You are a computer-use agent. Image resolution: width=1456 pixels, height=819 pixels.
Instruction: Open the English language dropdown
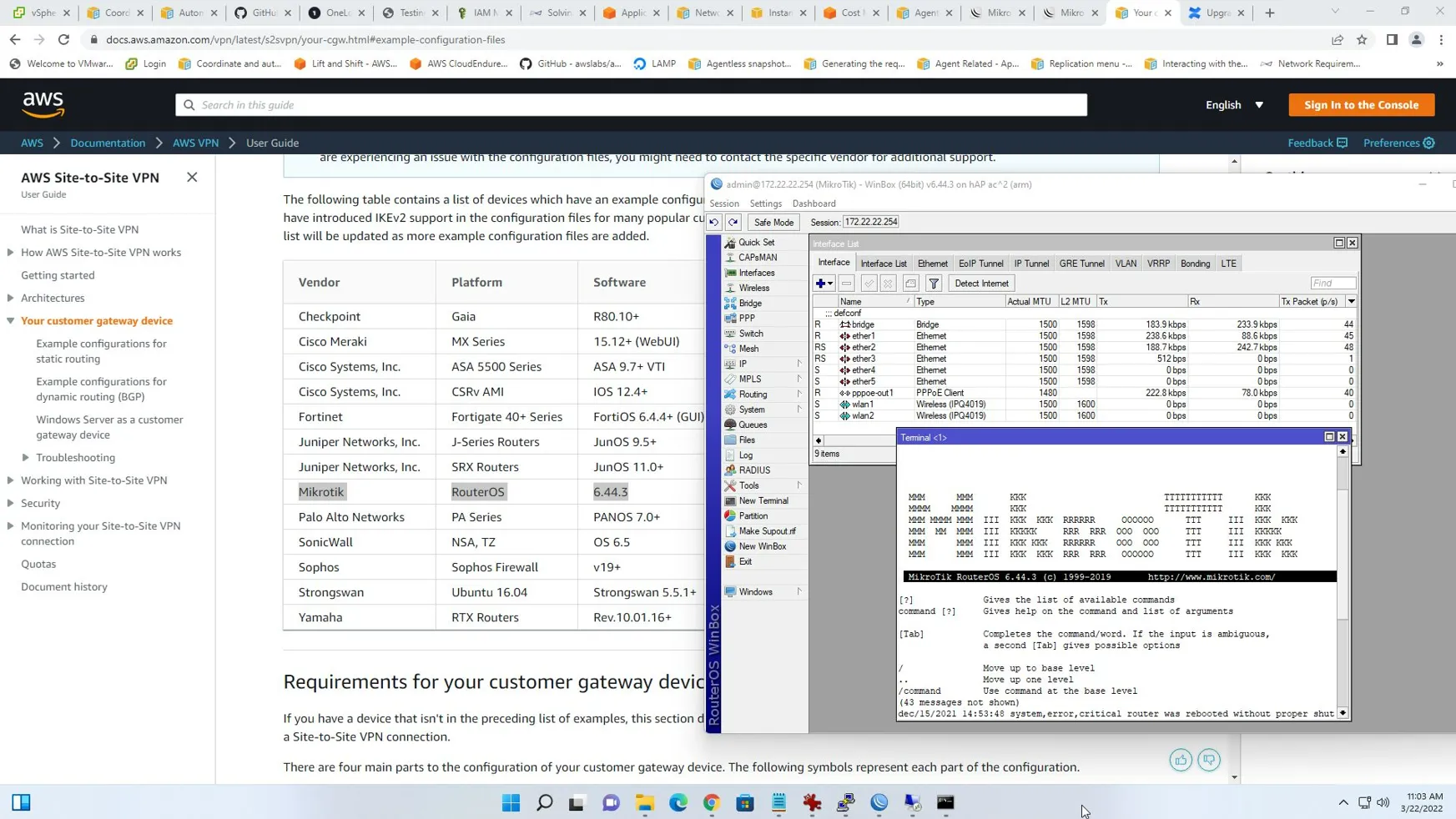1235,105
